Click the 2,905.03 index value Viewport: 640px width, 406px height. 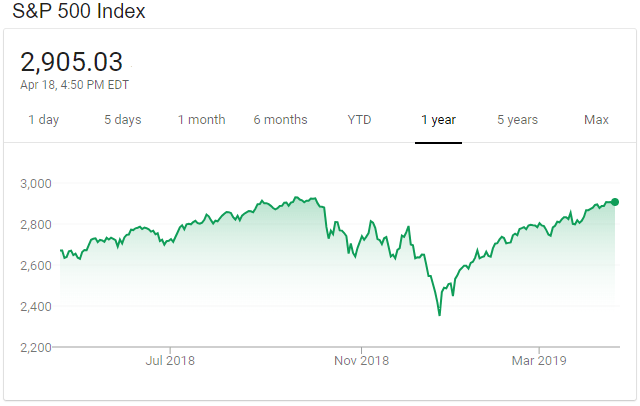click(x=71, y=62)
